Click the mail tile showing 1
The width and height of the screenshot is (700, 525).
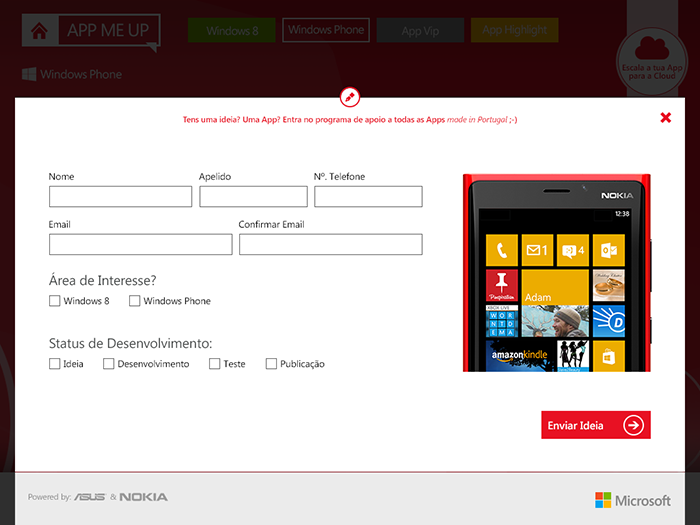(x=537, y=250)
